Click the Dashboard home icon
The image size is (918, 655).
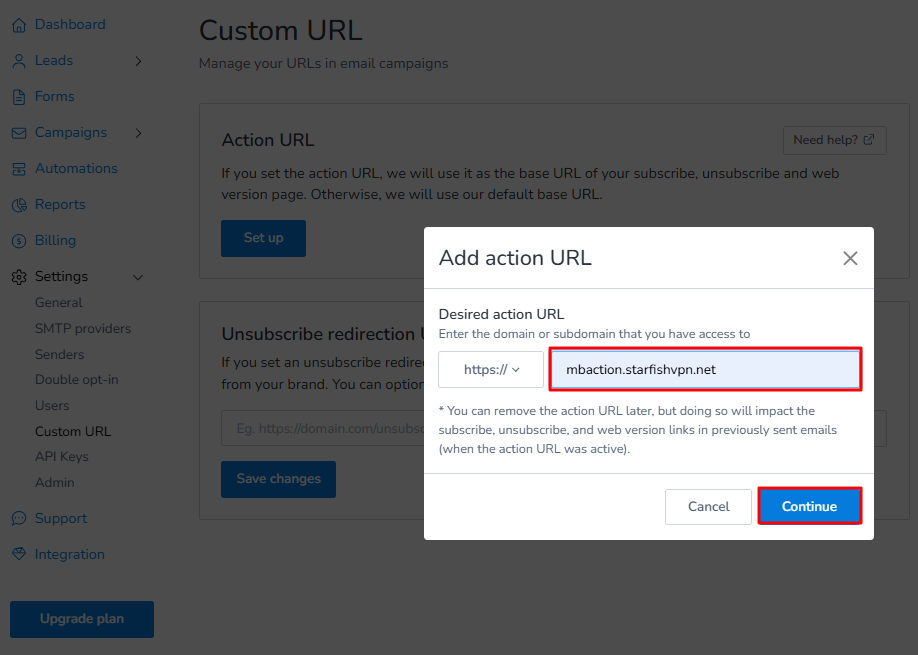(x=19, y=25)
